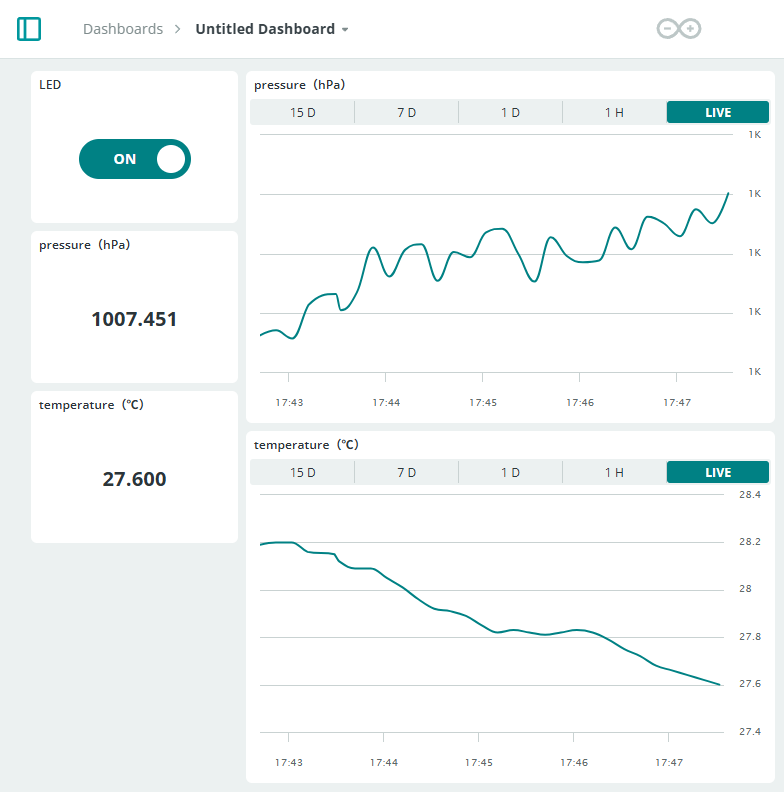Open the Dashboards breadcrumb link
The width and height of the screenshot is (784, 792).
(122, 29)
